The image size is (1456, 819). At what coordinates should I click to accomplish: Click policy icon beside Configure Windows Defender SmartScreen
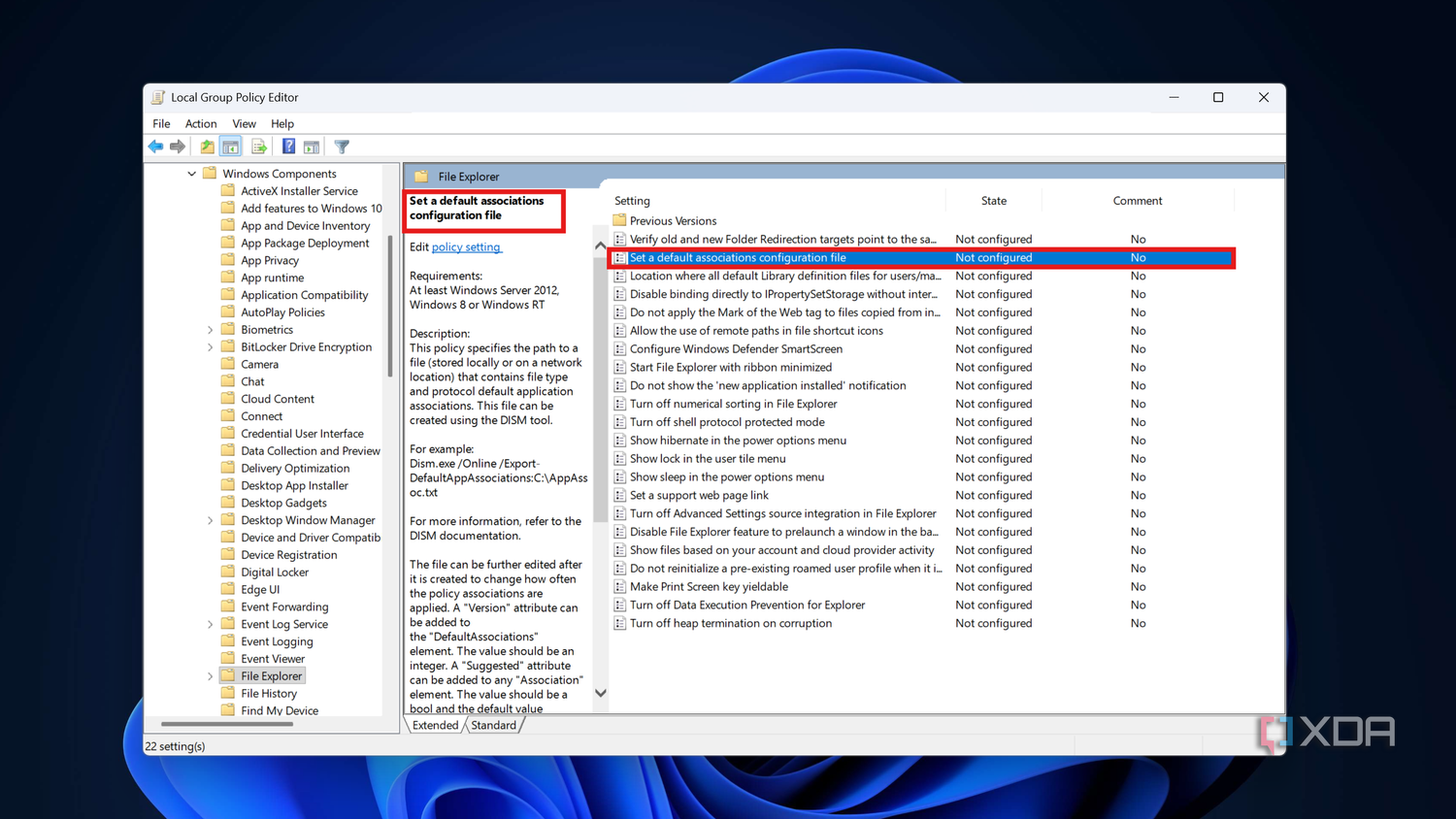(x=619, y=348)
